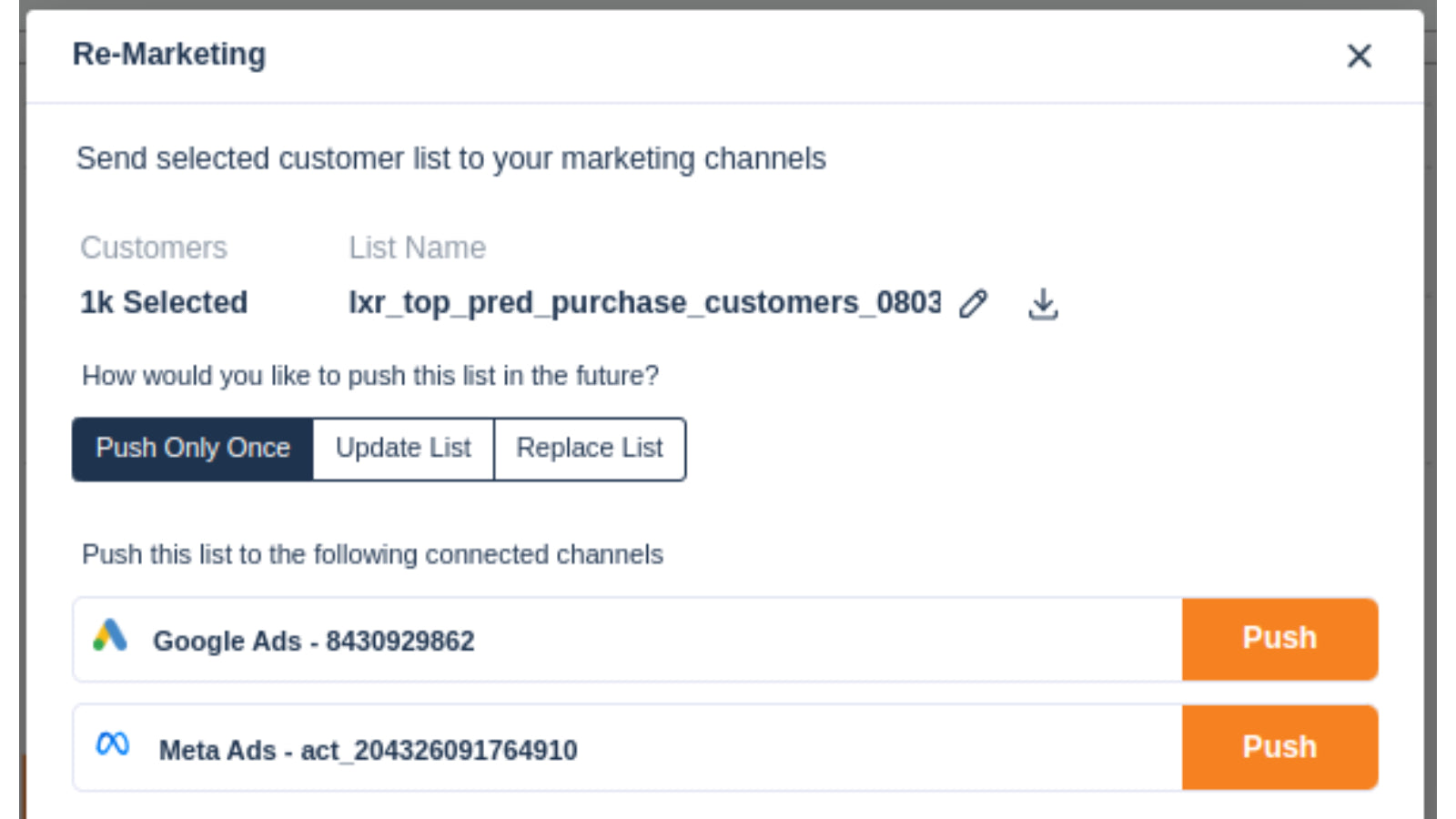Image resolution: width=1456 pixels, height=819 pixels.
Task: Select the Update List segment
Action: click(x=403, y=448)
